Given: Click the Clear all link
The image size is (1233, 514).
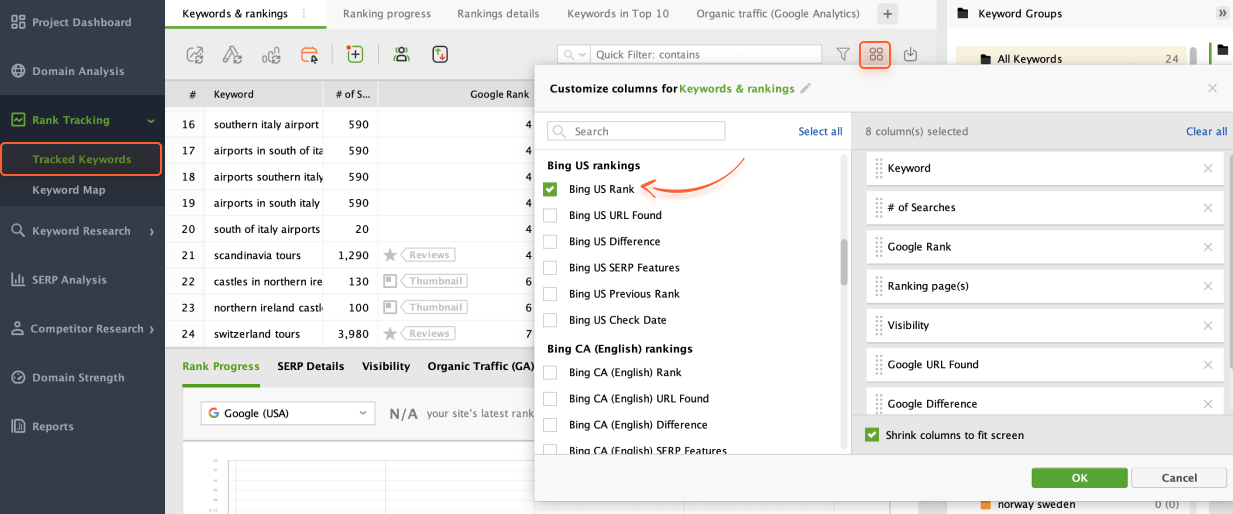Looking at the screenshot, I should point(1206,131).
